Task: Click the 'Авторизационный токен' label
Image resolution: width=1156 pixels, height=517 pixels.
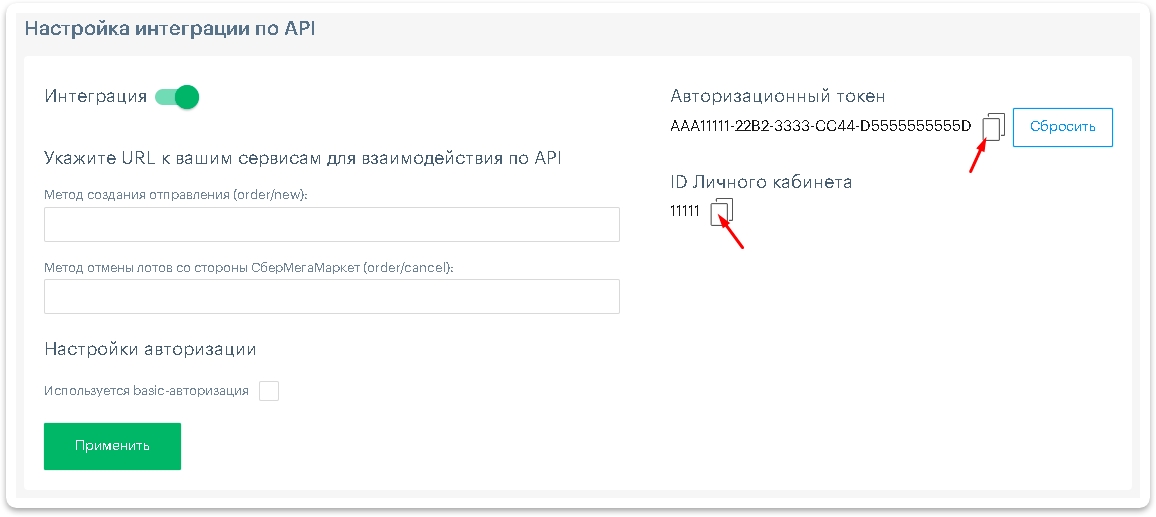Action: click(x=777, y=97)
